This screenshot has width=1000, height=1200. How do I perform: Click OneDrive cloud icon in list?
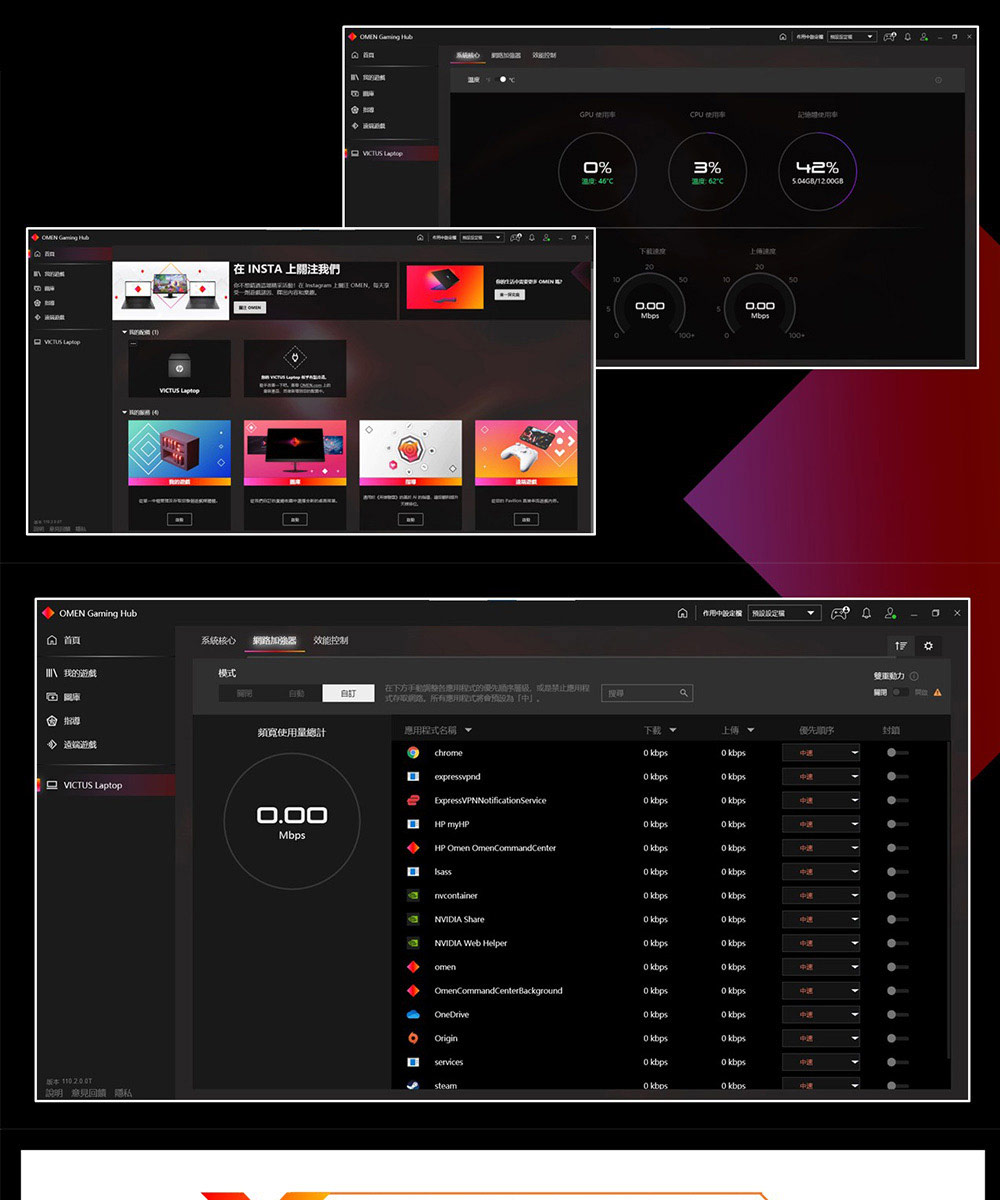413,1014
